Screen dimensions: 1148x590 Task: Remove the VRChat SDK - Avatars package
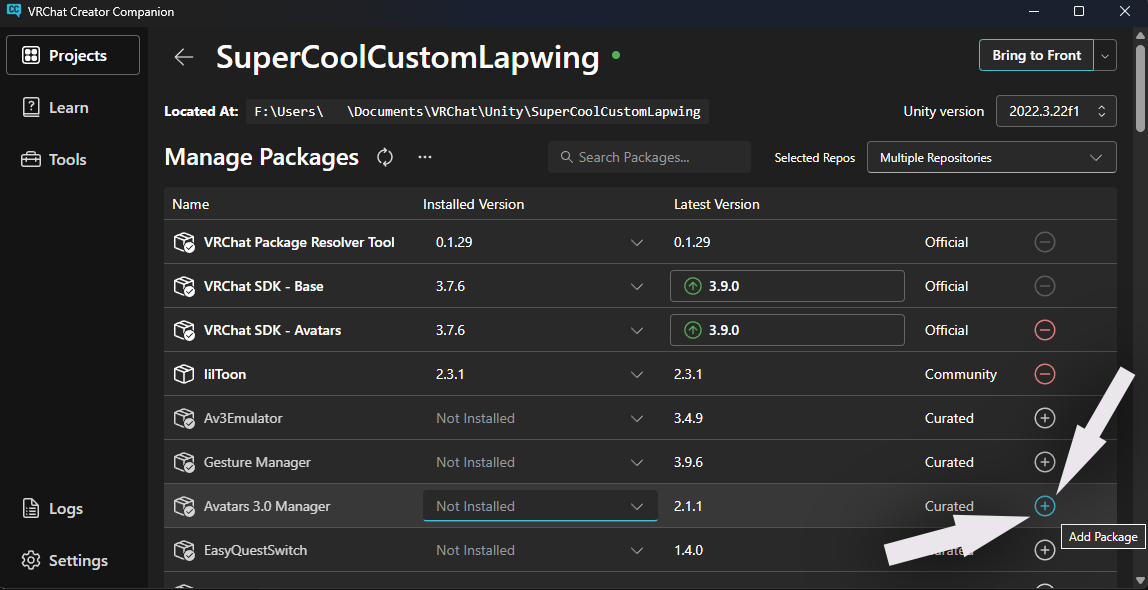1044,330
